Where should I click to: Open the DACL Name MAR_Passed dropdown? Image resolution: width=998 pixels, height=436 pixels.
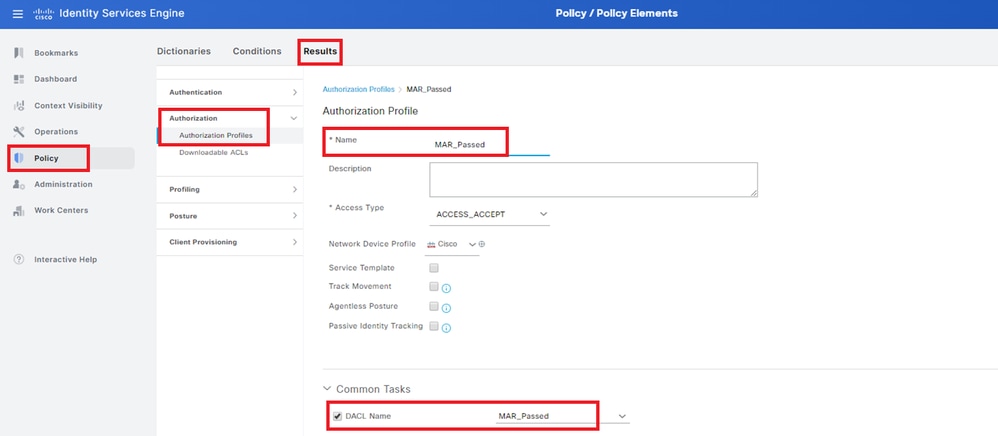563,416
